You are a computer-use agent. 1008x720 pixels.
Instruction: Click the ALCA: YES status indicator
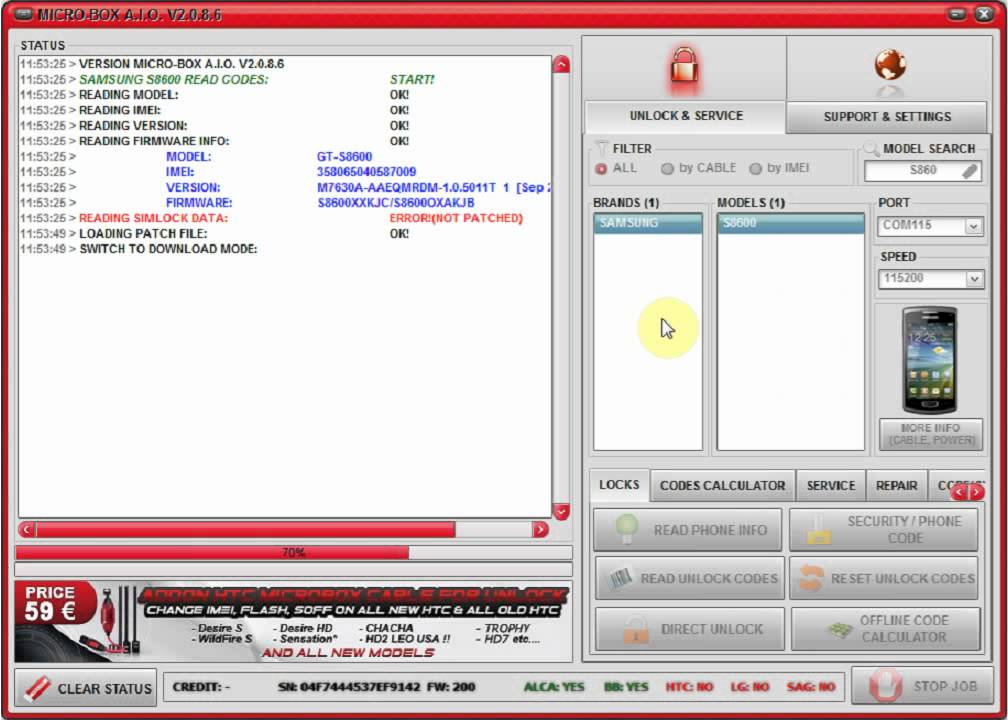(554, 687)
